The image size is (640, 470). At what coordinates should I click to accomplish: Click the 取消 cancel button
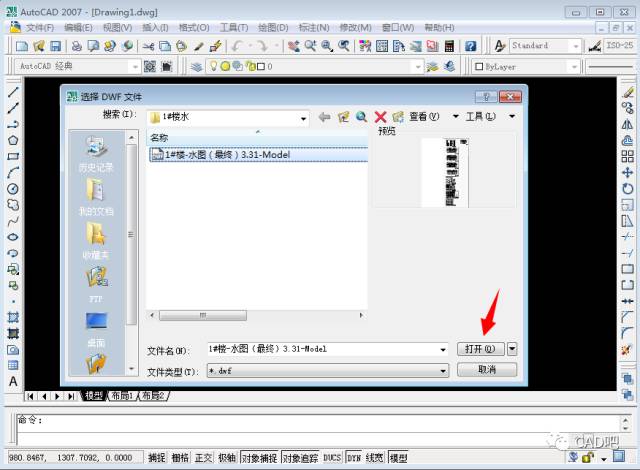tap(486, 370)
